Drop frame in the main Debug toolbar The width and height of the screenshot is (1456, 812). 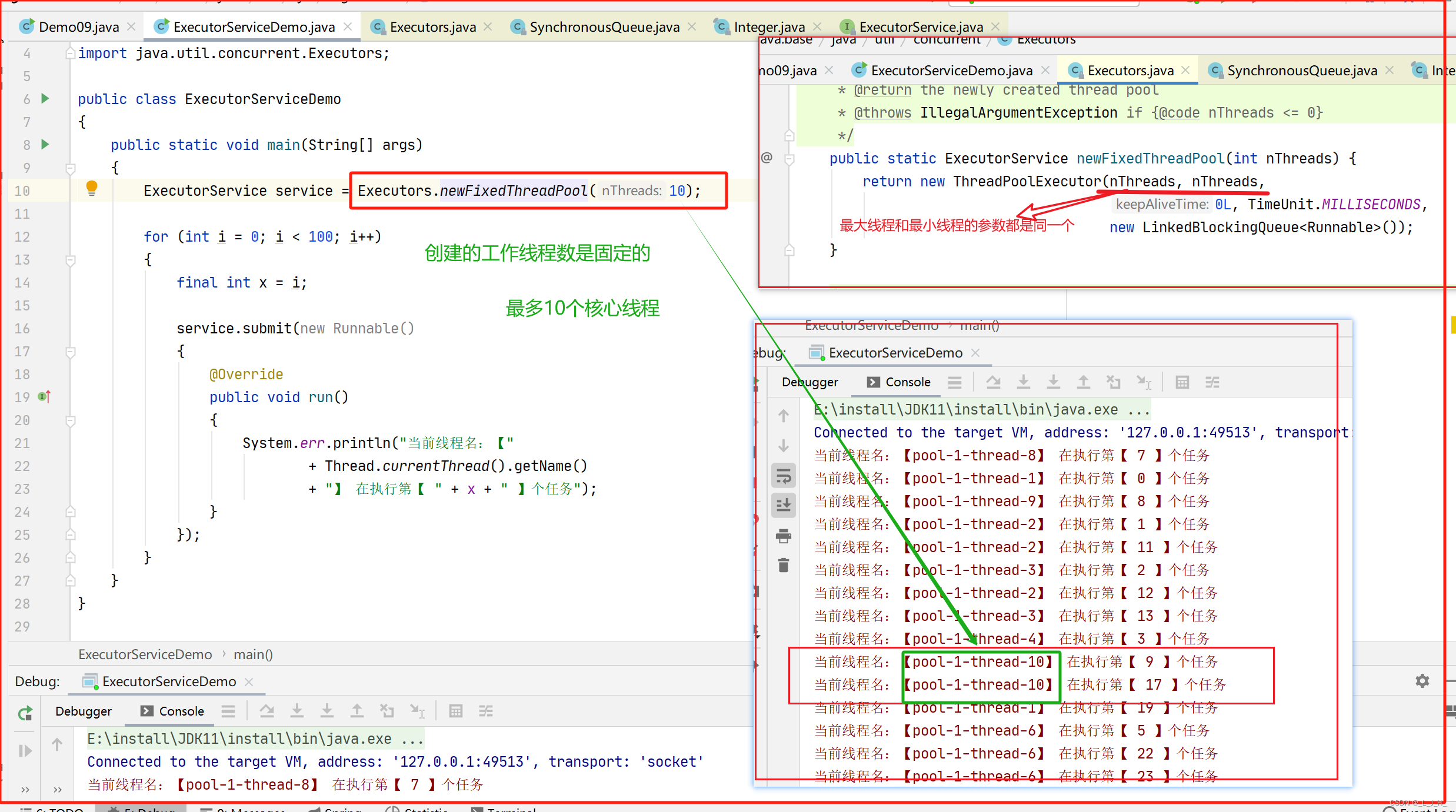coord(387,711)
